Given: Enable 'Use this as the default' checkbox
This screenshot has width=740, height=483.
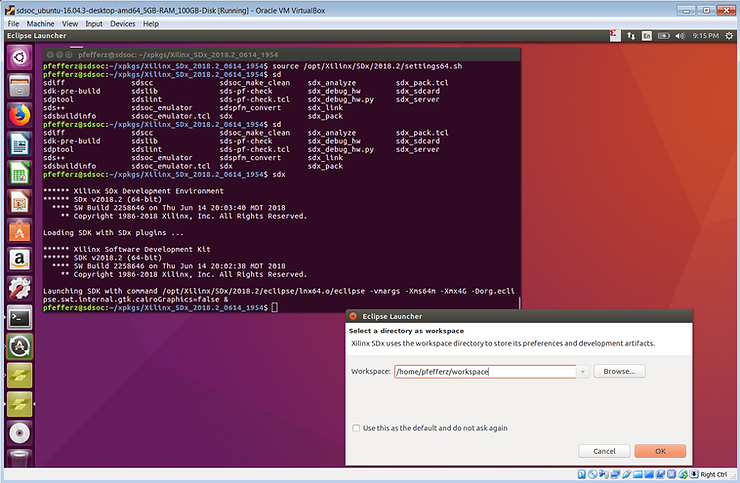Looking at the screenshot, I should click(x=356, y=428).
